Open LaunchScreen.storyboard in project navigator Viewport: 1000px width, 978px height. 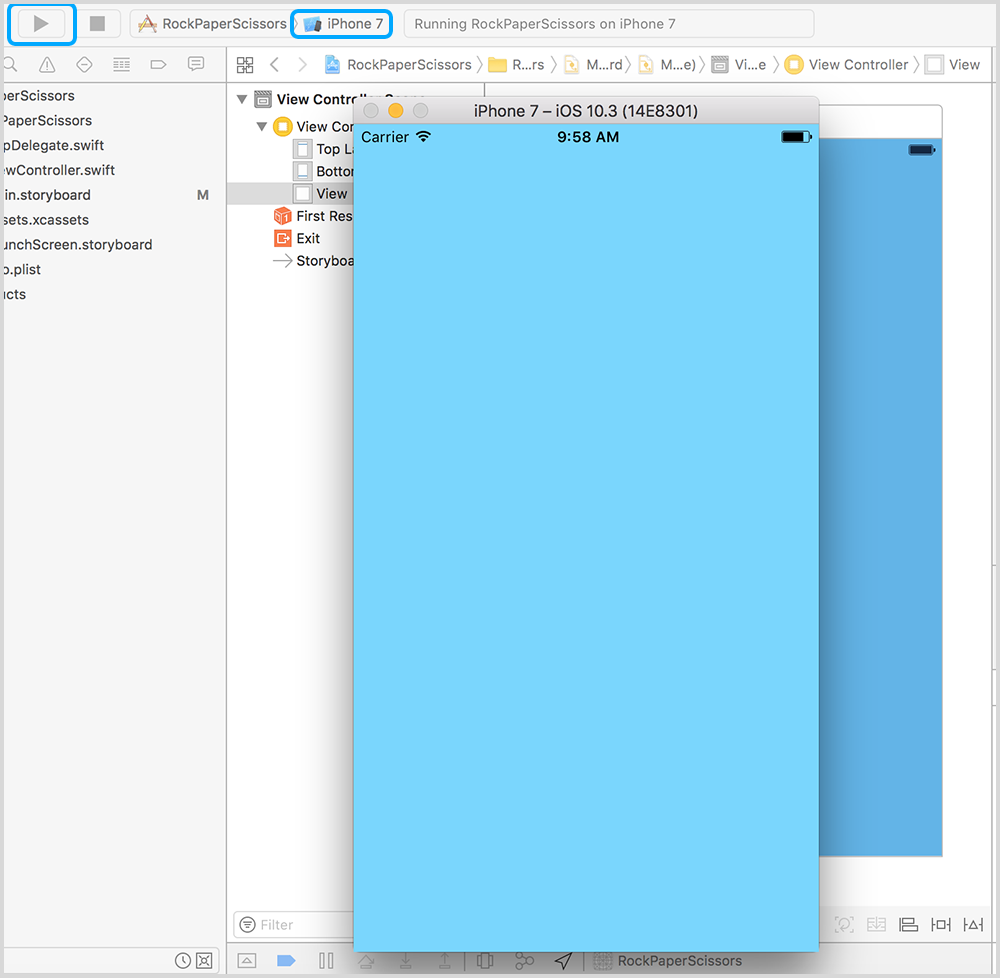tap(77, 244)
